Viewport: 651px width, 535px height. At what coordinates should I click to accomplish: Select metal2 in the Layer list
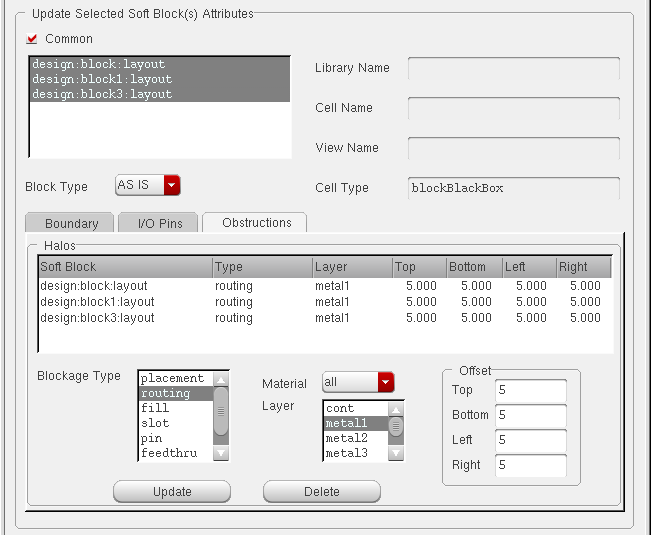click(347, 438)
